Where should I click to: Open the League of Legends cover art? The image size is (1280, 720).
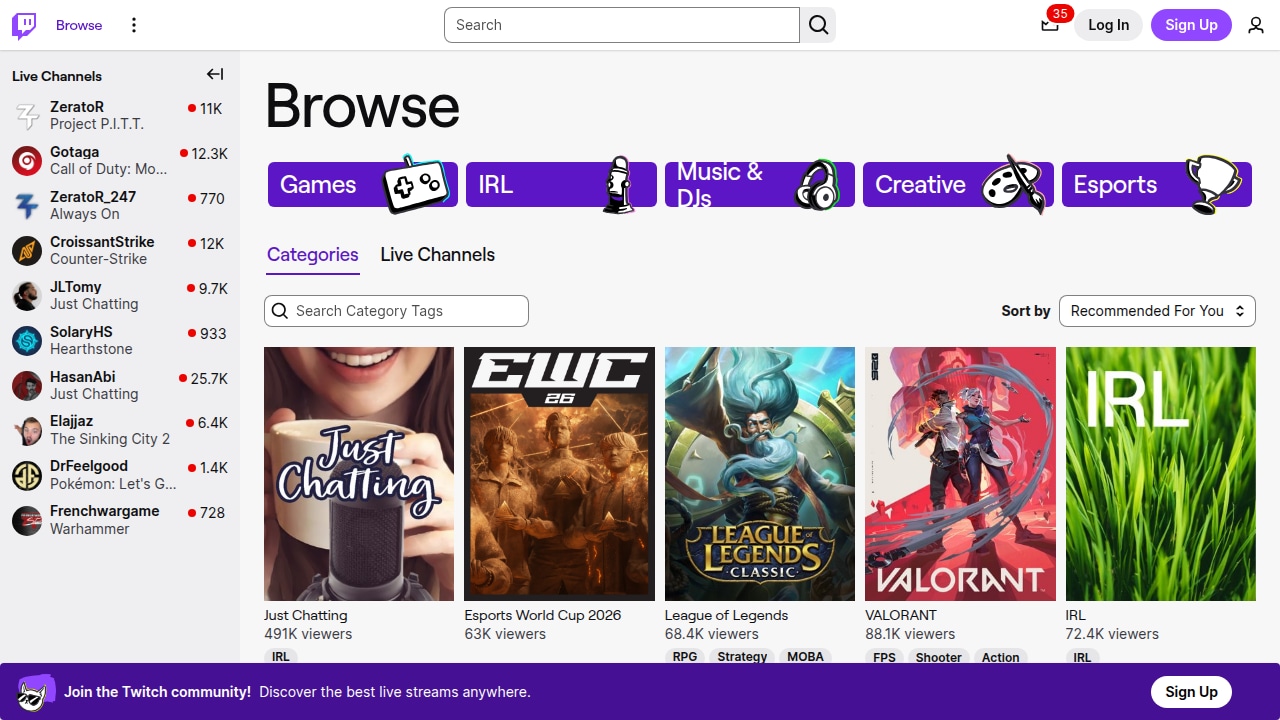tap(760, 474)
